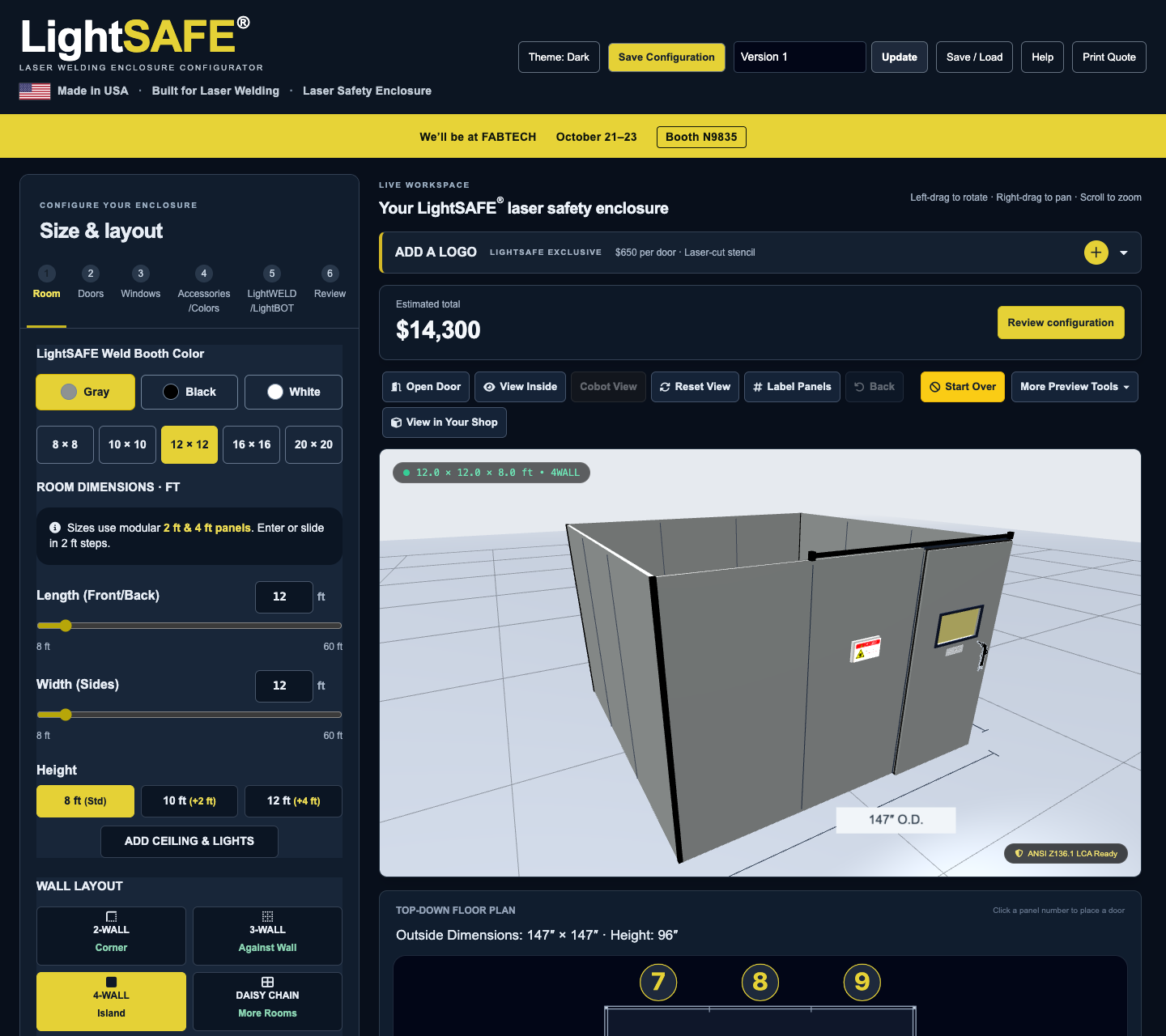Click the Length slider handle
The width and height of the screenshot is (1166, 1036).
pyautogui.click(x=66, y=626)
